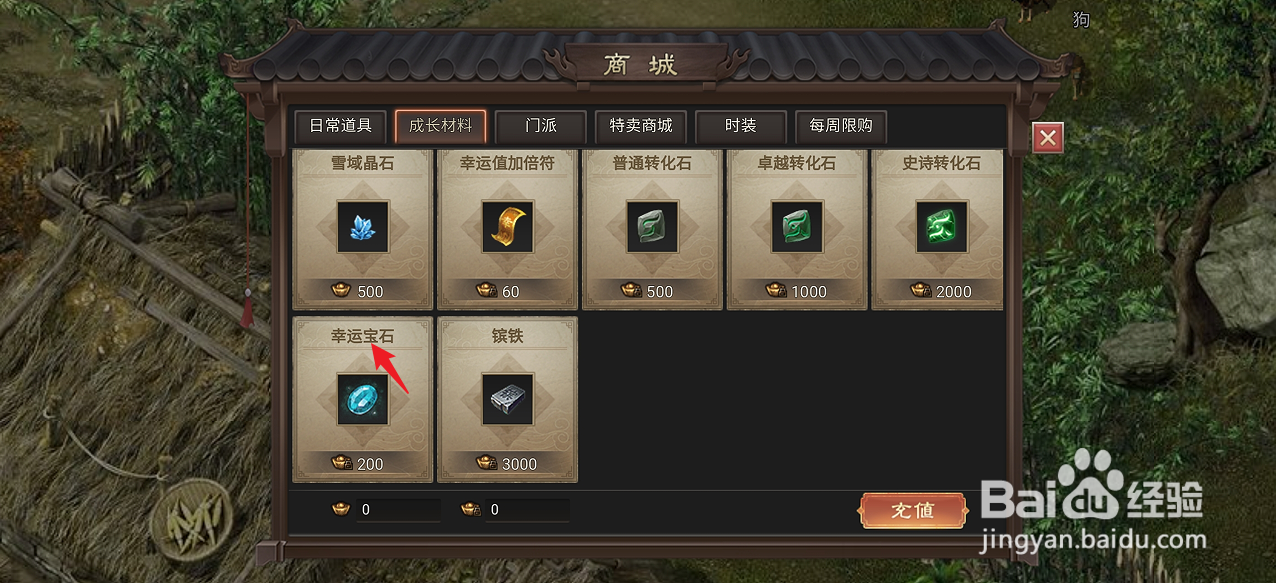This screenshot has width=1276, height=583.
Task: Select the 镔铁 iron ingot icon
Action: coord(507,400)
